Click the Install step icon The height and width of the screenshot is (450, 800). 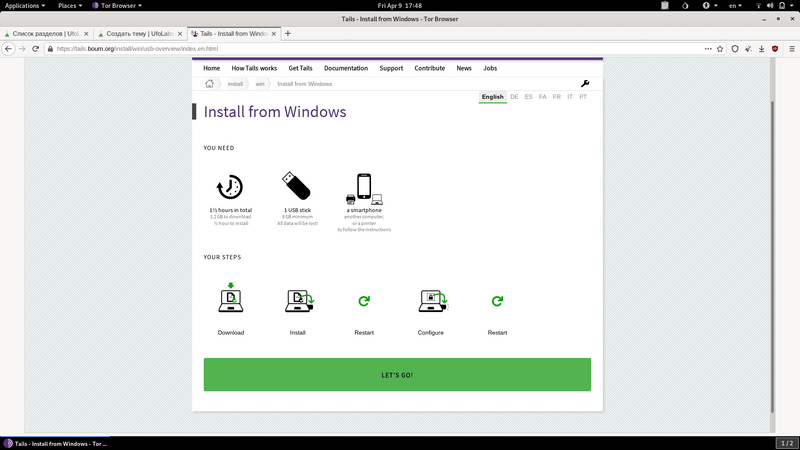pyautogui.click(x=299, y=301)
